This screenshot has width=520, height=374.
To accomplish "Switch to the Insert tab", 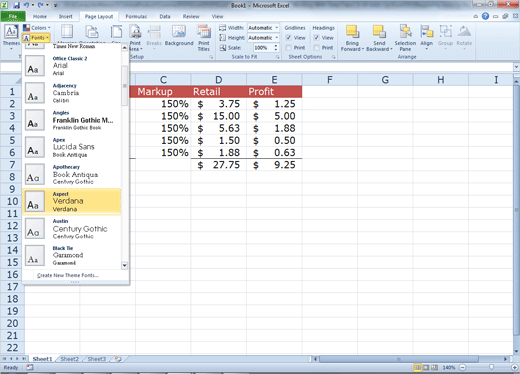I will point(65,16).
